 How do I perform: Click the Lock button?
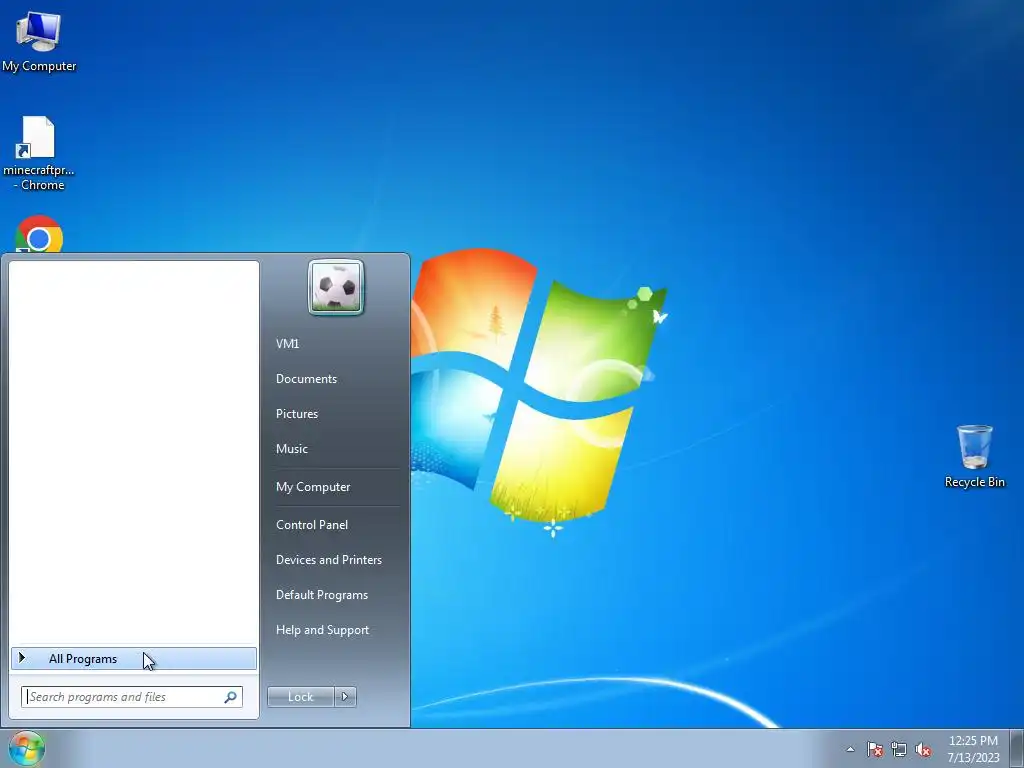pyautogui.click(x=300, y=697)
